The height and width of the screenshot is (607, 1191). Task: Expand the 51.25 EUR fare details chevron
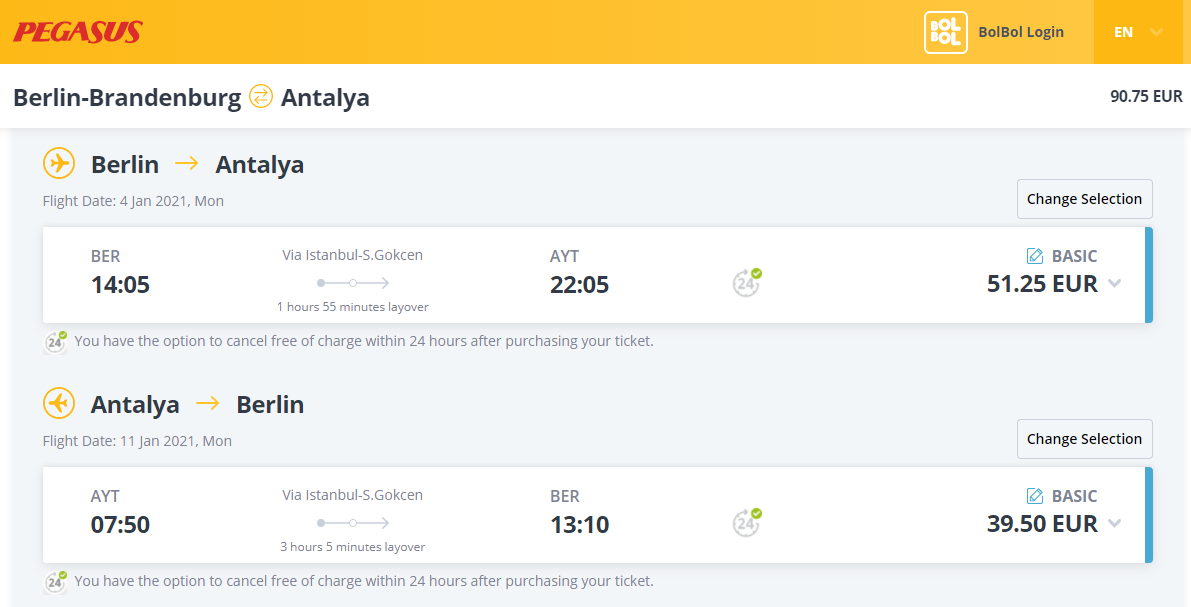click(x=1114, y=283)
